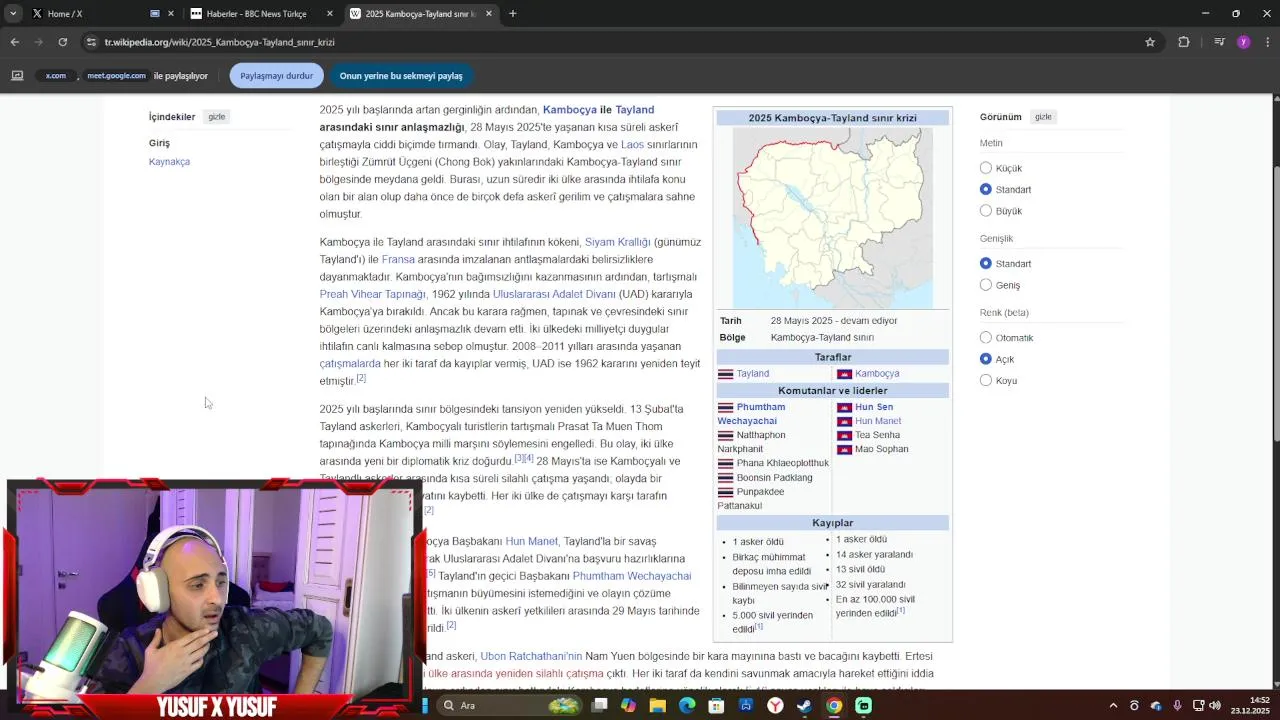This screenshot has height=720, width=1280.
Task: Open Steam from the taskbar
Action: [804, 706]
